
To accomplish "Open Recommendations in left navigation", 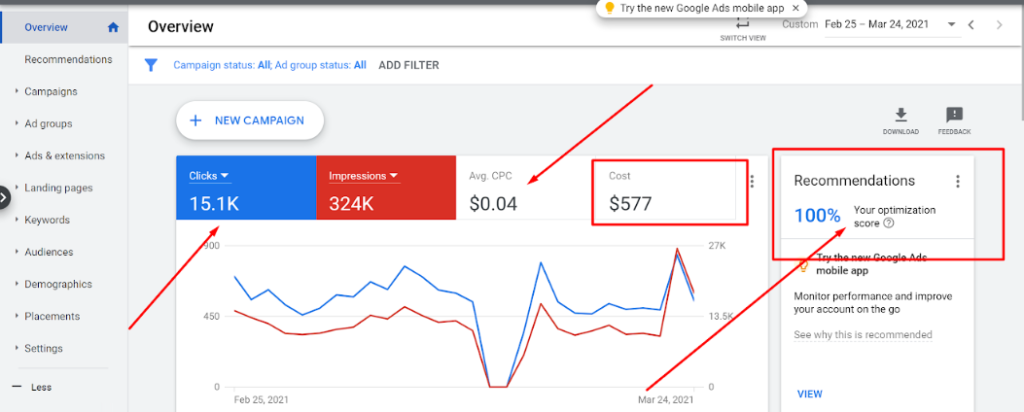I will click(68, 59).
